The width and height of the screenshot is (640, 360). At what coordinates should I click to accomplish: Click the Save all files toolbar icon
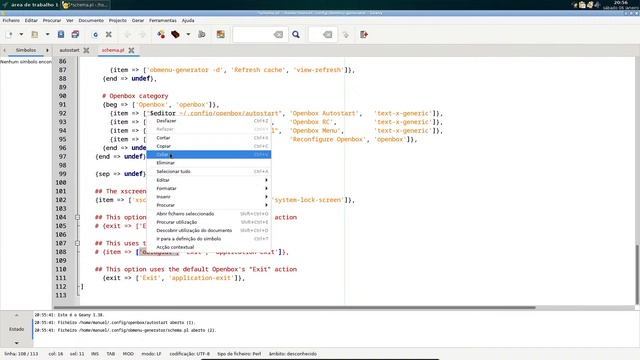pos(75,35)
